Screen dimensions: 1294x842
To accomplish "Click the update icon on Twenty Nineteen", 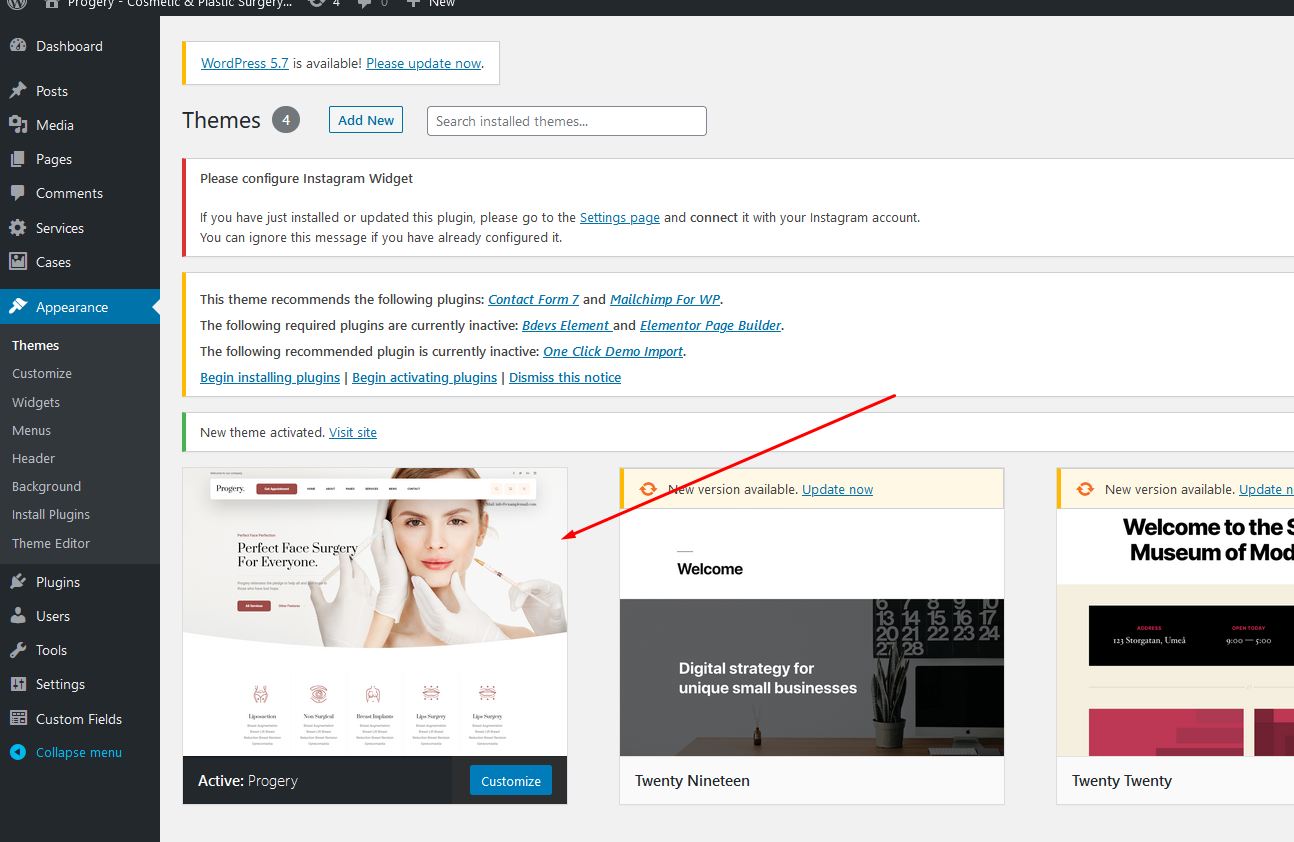I will tap(648, 489).
